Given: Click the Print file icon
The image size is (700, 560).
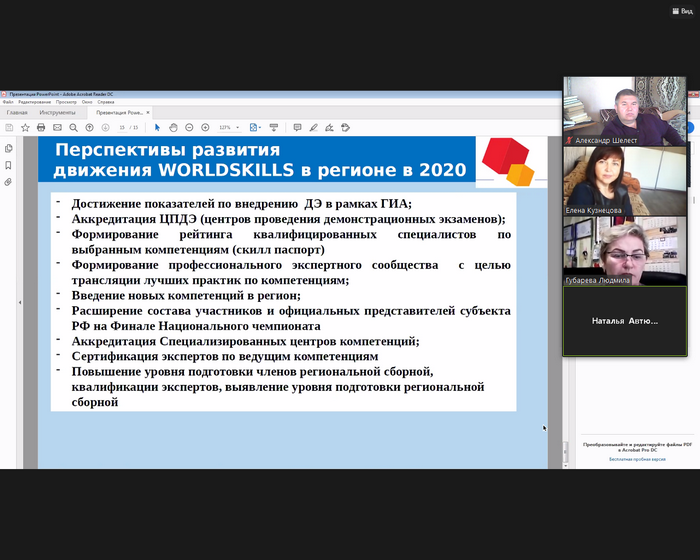Looking at the screenshot, I should click(41, 128).
